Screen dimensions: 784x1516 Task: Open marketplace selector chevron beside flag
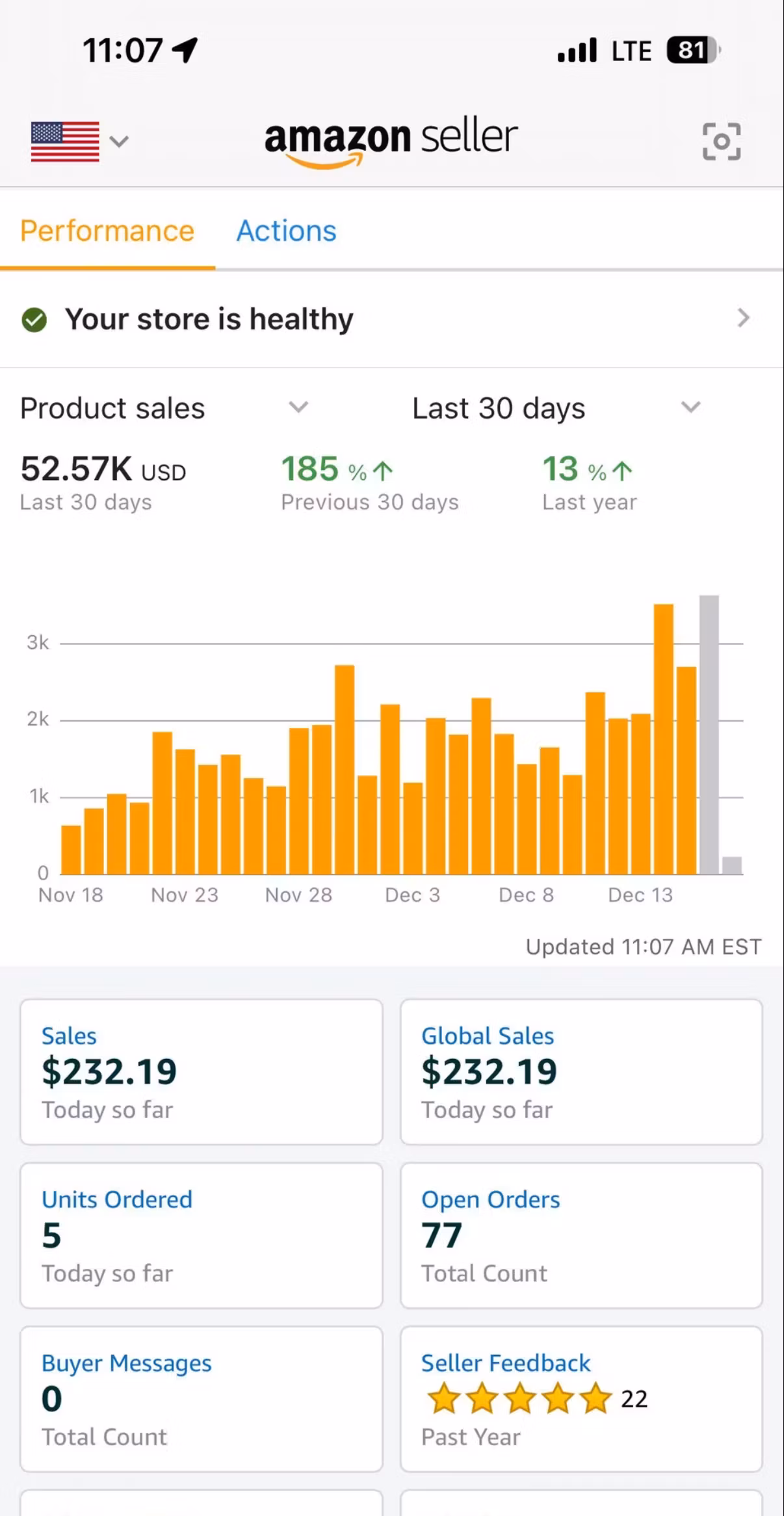(119, 141)
